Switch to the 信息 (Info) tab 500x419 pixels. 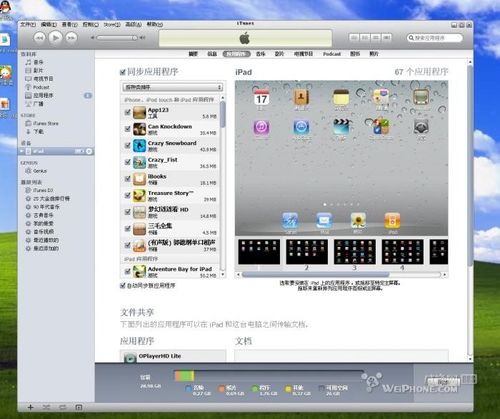(212, 54)
